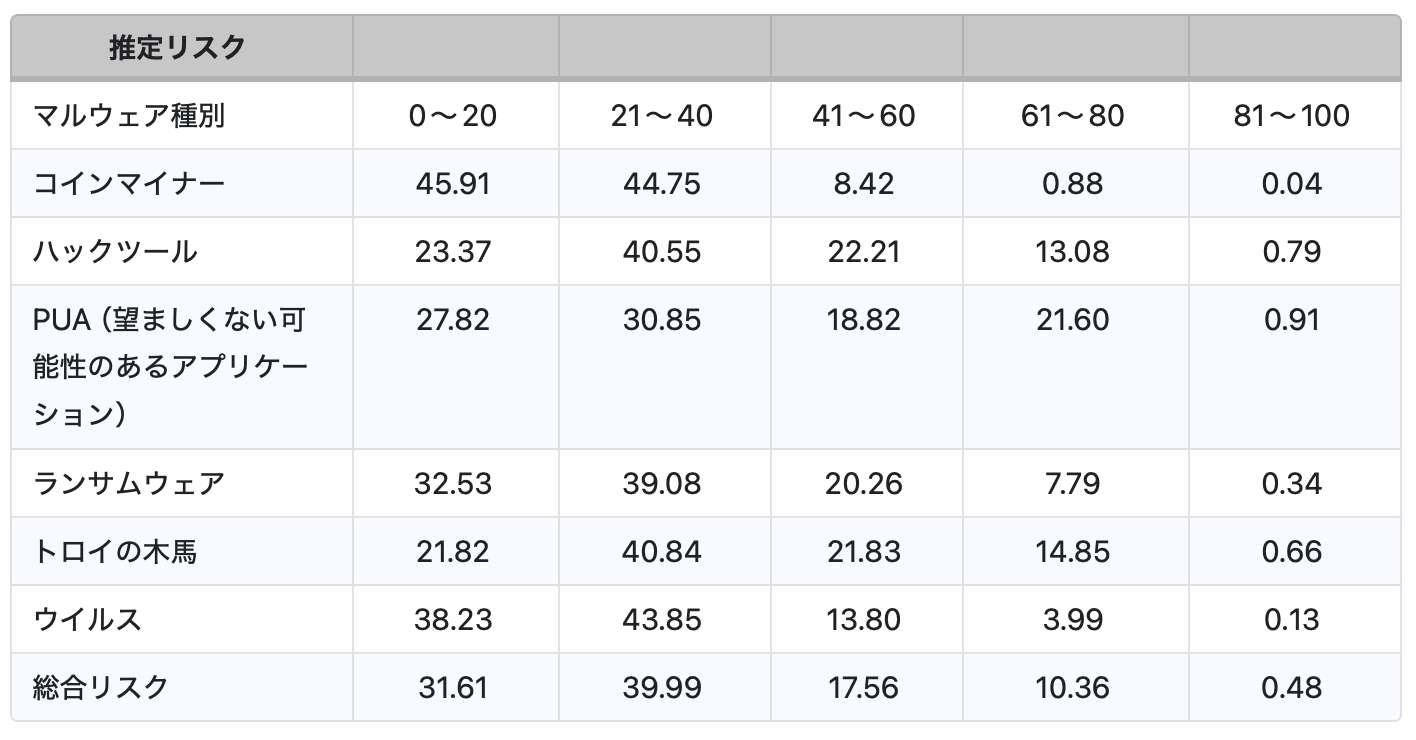Click the PUA row label cell
1416x740 pixels.
[170, 367]
